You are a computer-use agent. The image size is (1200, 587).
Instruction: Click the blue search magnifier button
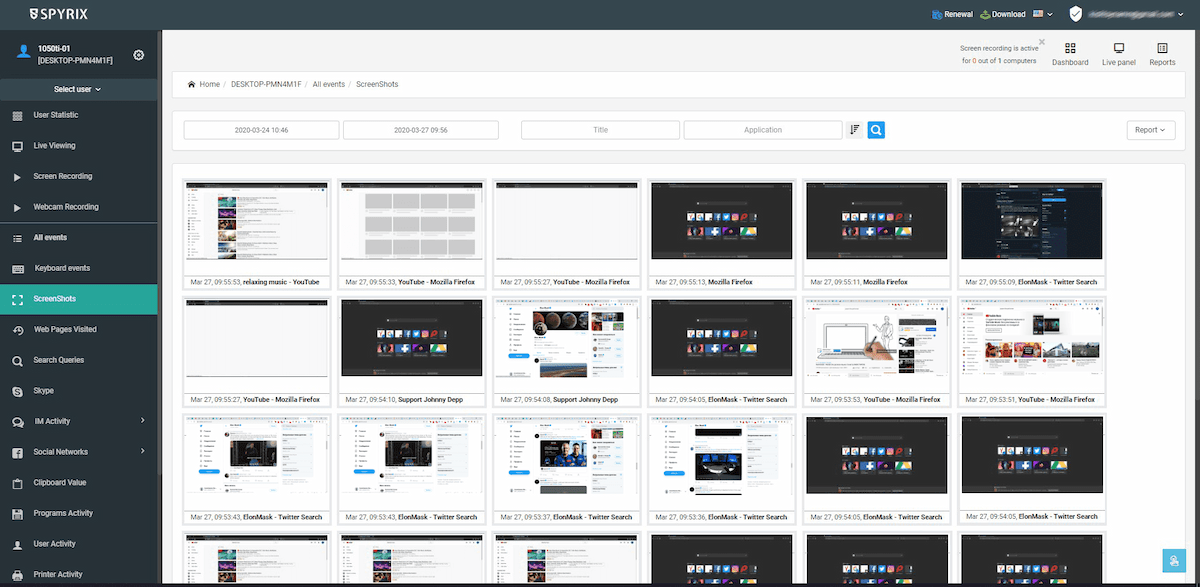point(875,130)
